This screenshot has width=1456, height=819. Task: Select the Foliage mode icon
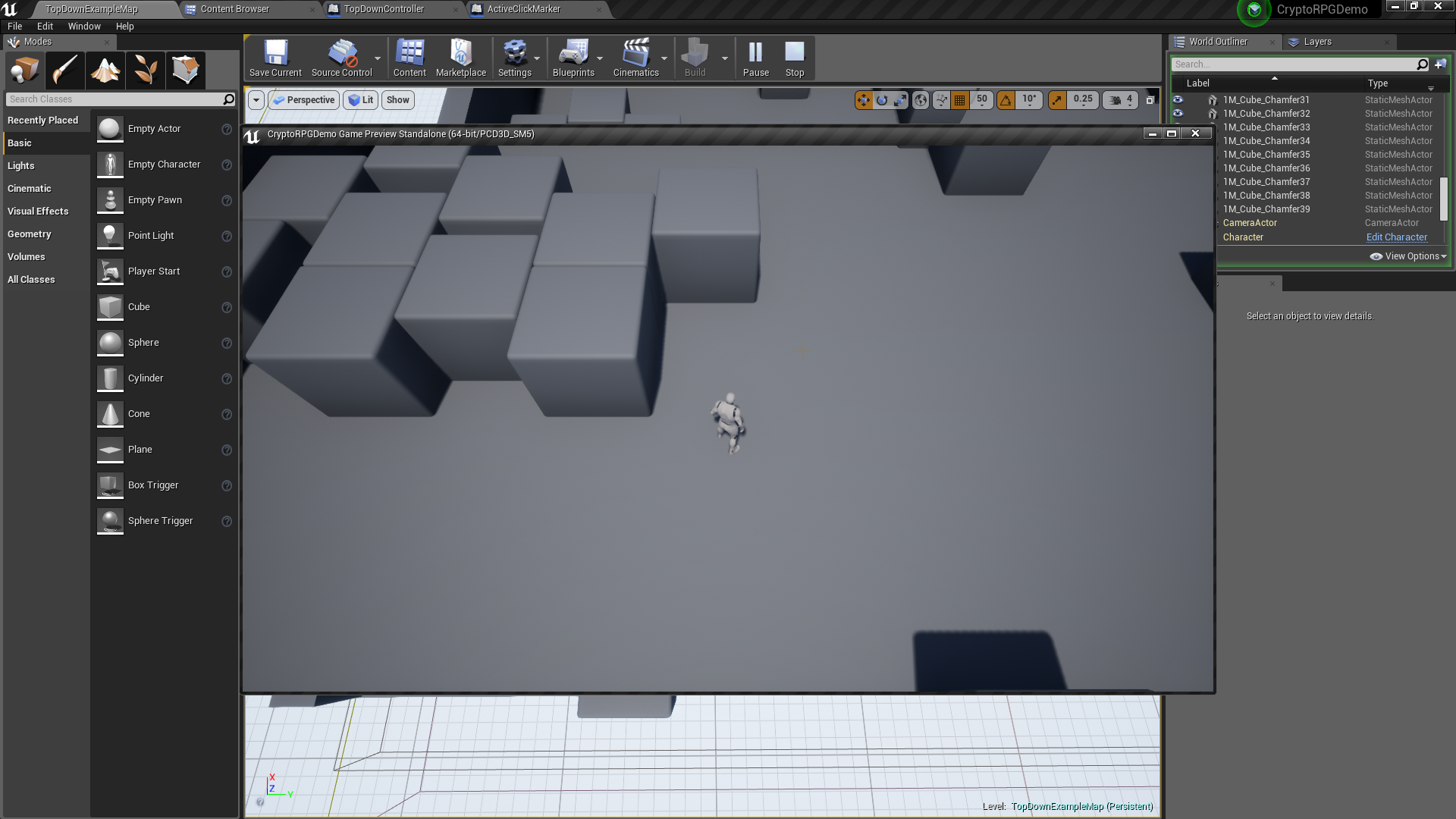[146, 71]
